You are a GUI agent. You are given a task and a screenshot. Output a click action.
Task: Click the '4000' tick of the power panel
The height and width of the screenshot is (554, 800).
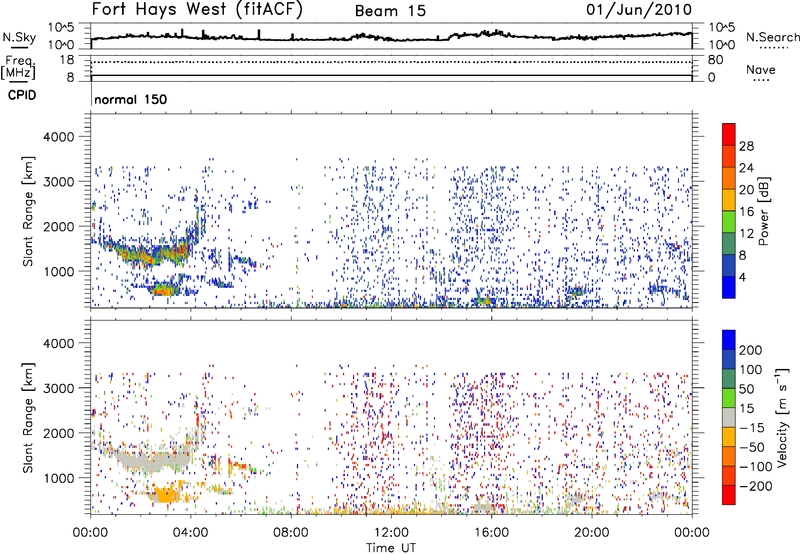(59, 137)
